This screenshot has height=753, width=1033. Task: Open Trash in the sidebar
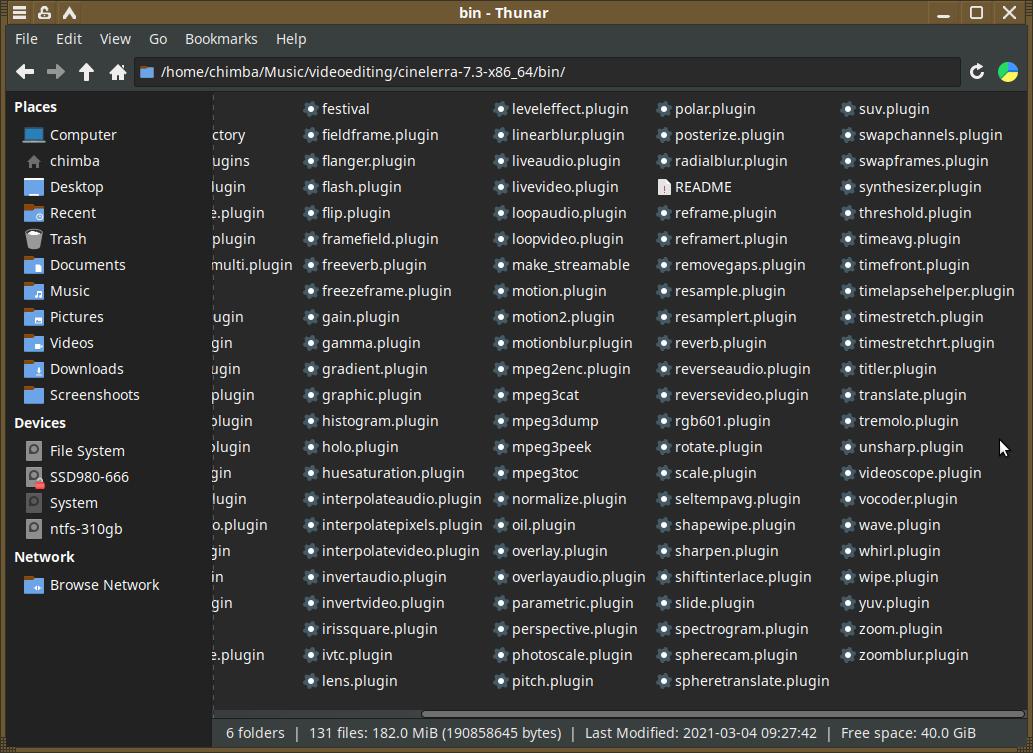(55, 239)
